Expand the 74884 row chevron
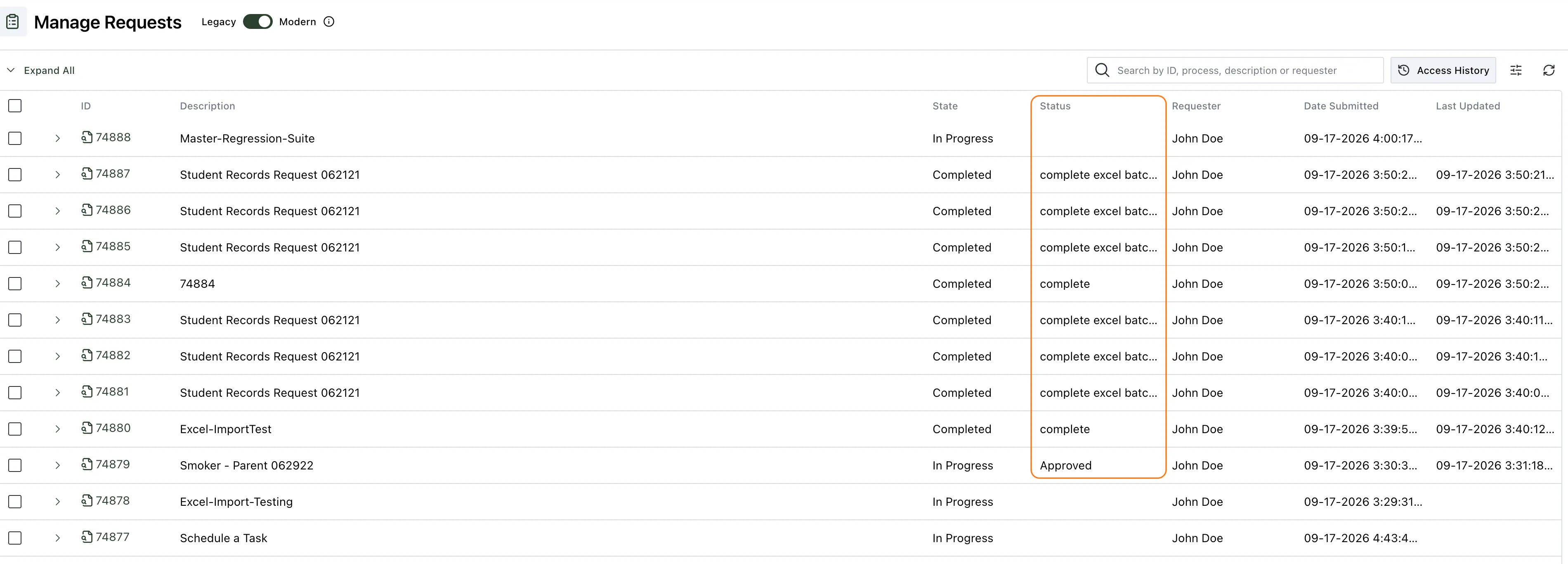Viewport: 1568px width, 564px height. point(57,284)
